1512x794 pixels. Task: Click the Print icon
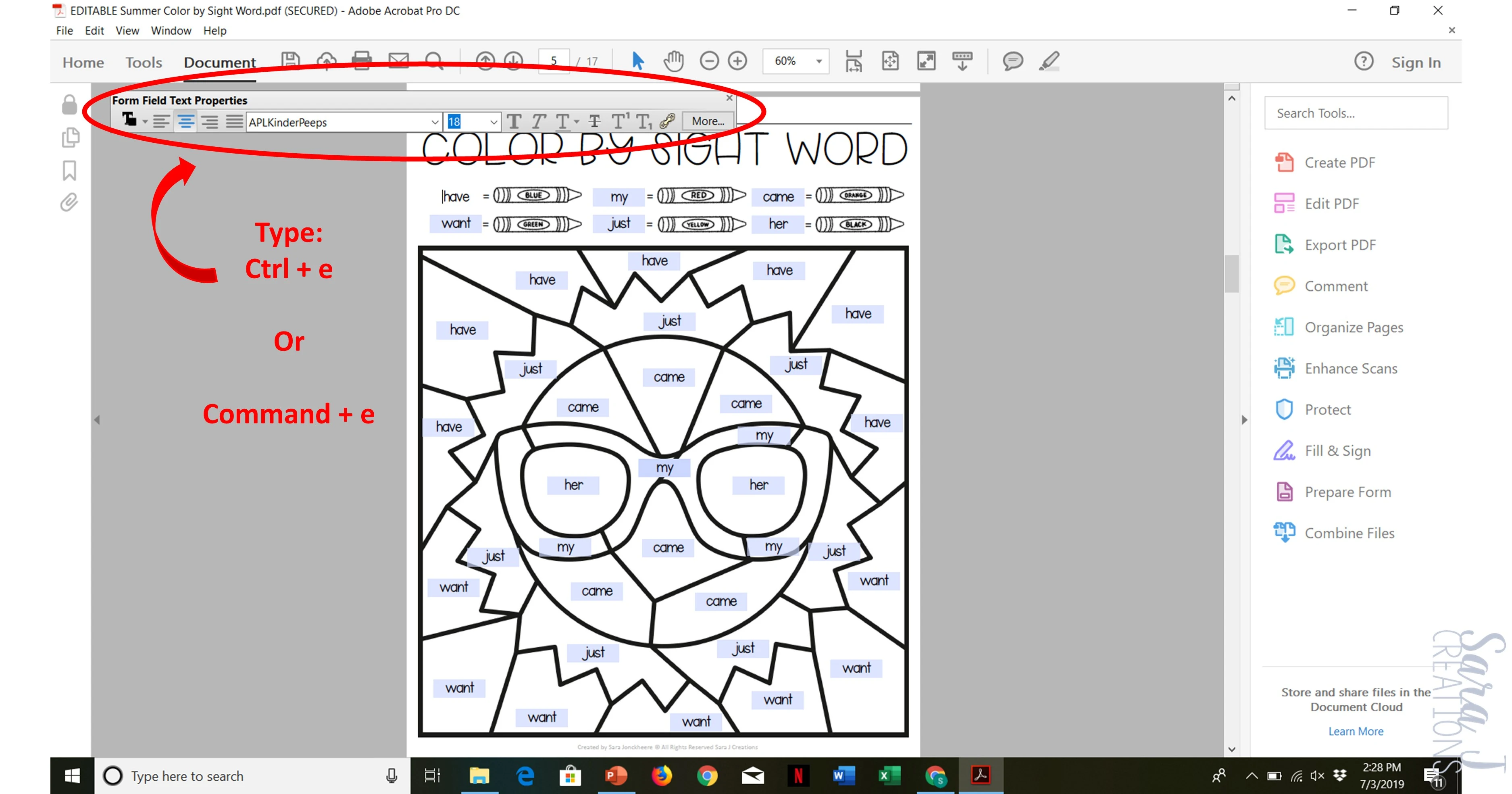(x=362, y=61)
